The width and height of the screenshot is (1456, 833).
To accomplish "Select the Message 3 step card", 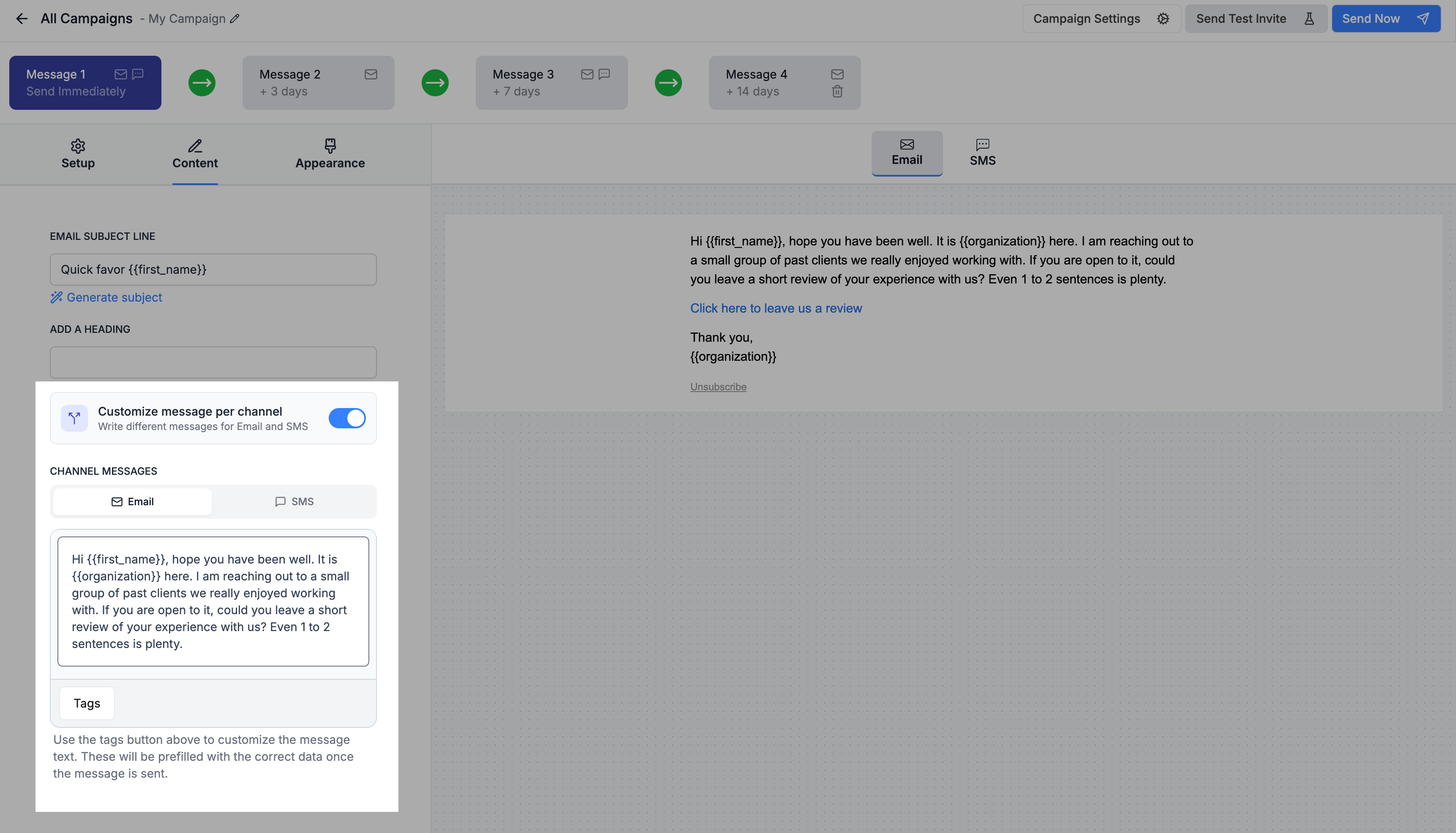I will click(551, 83).
